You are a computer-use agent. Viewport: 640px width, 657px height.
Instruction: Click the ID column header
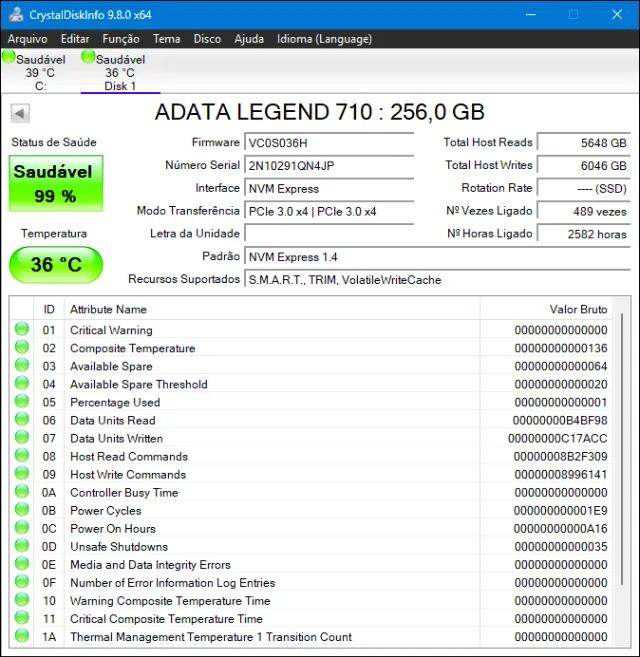coord(49,309)
